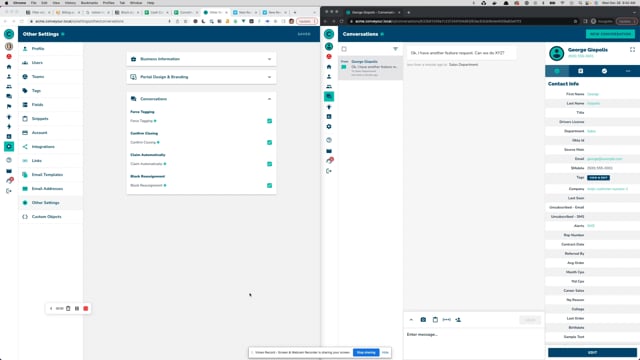Toggle the Confirm Closing checkbox
The width and height of the screenshot is (640, 360).
click(x=269, y=142)
